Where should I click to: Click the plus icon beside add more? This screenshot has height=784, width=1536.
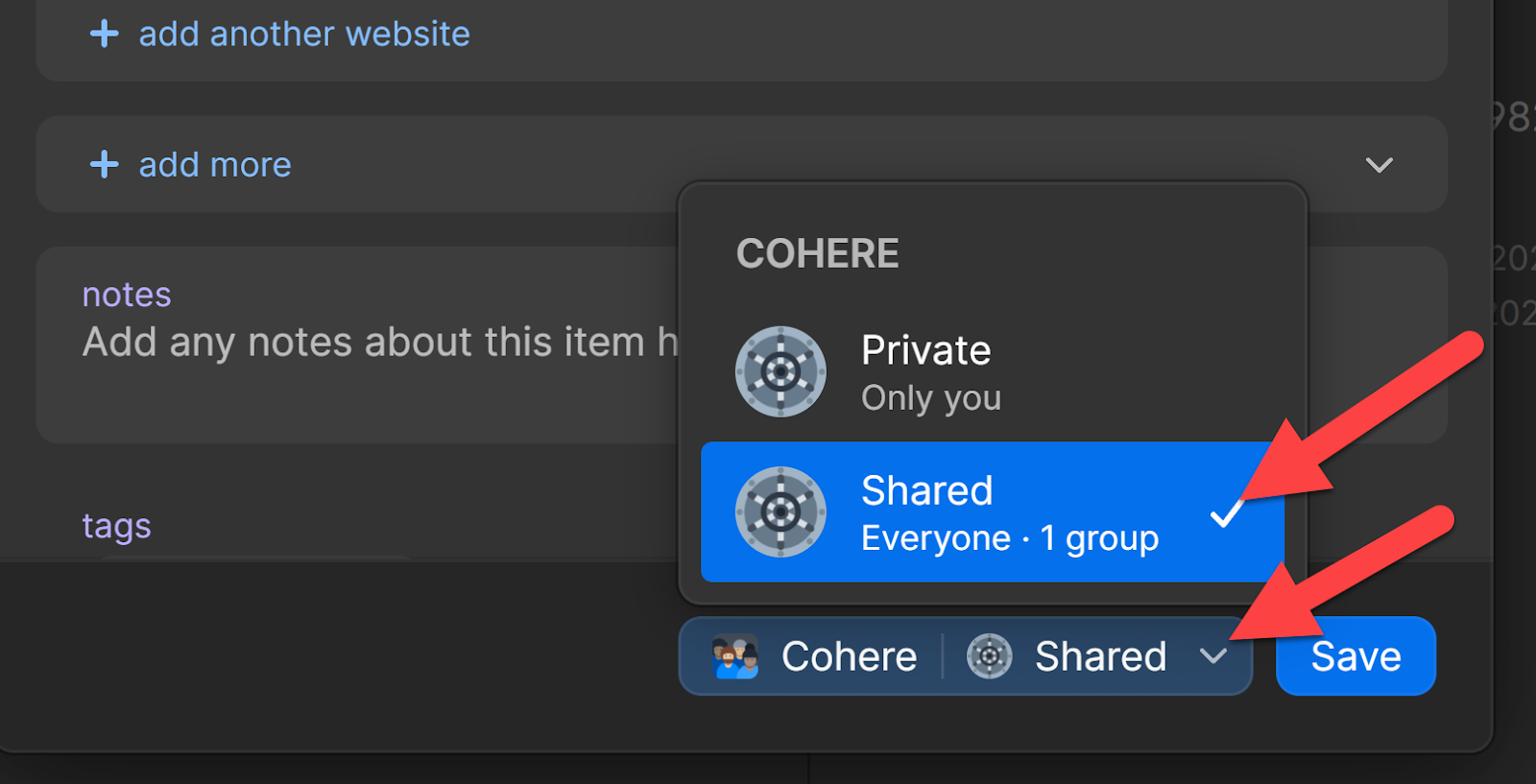104,164
